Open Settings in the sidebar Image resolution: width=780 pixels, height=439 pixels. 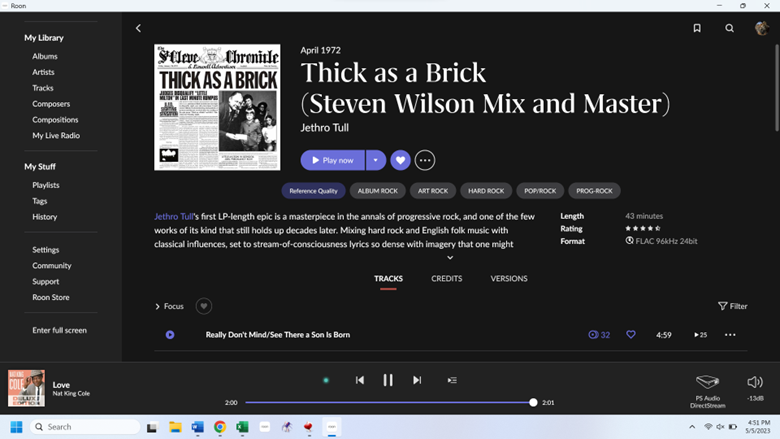(46, 250)
